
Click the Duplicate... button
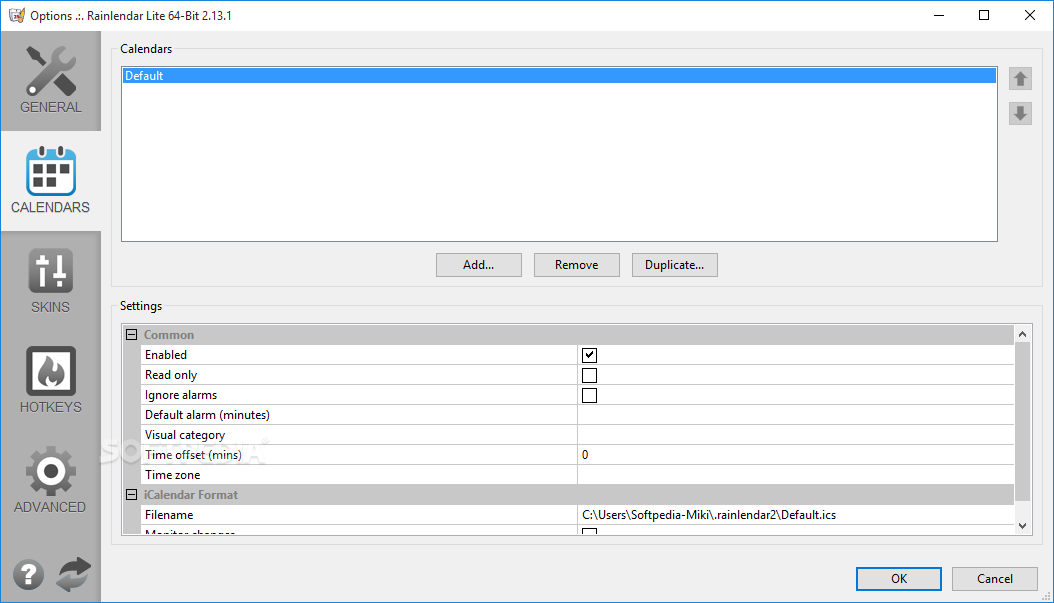pyautogui.click(x=675, y=265)
